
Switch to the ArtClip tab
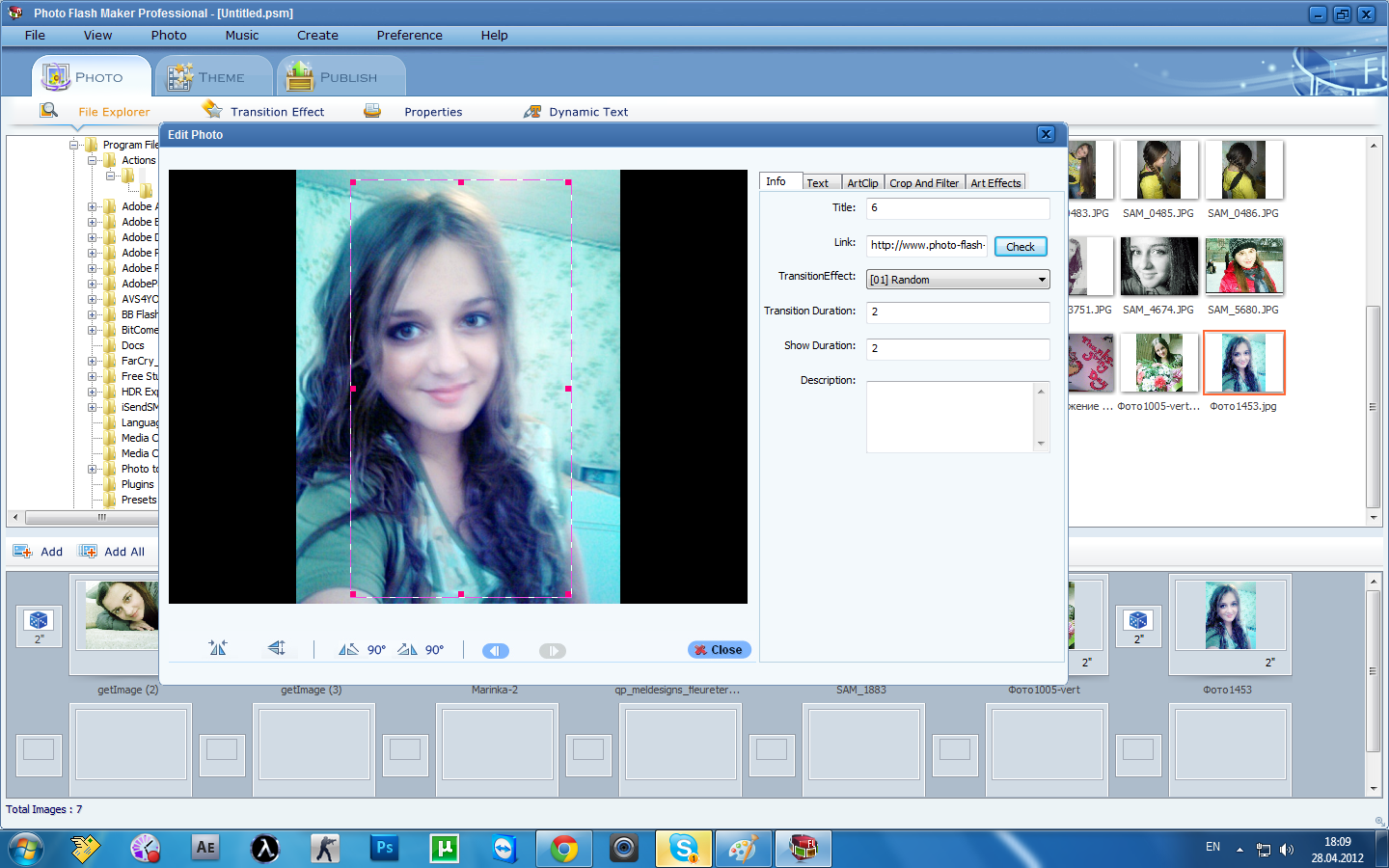click(x=862, y=183)
